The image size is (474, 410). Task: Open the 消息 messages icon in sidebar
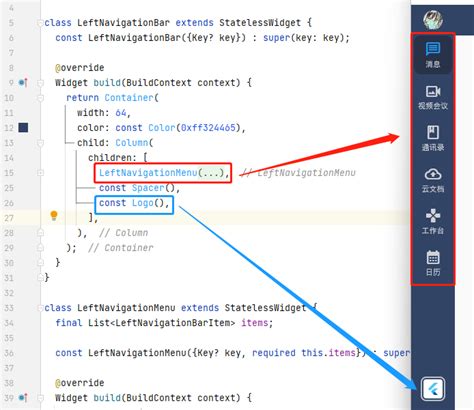coord(433,54)
